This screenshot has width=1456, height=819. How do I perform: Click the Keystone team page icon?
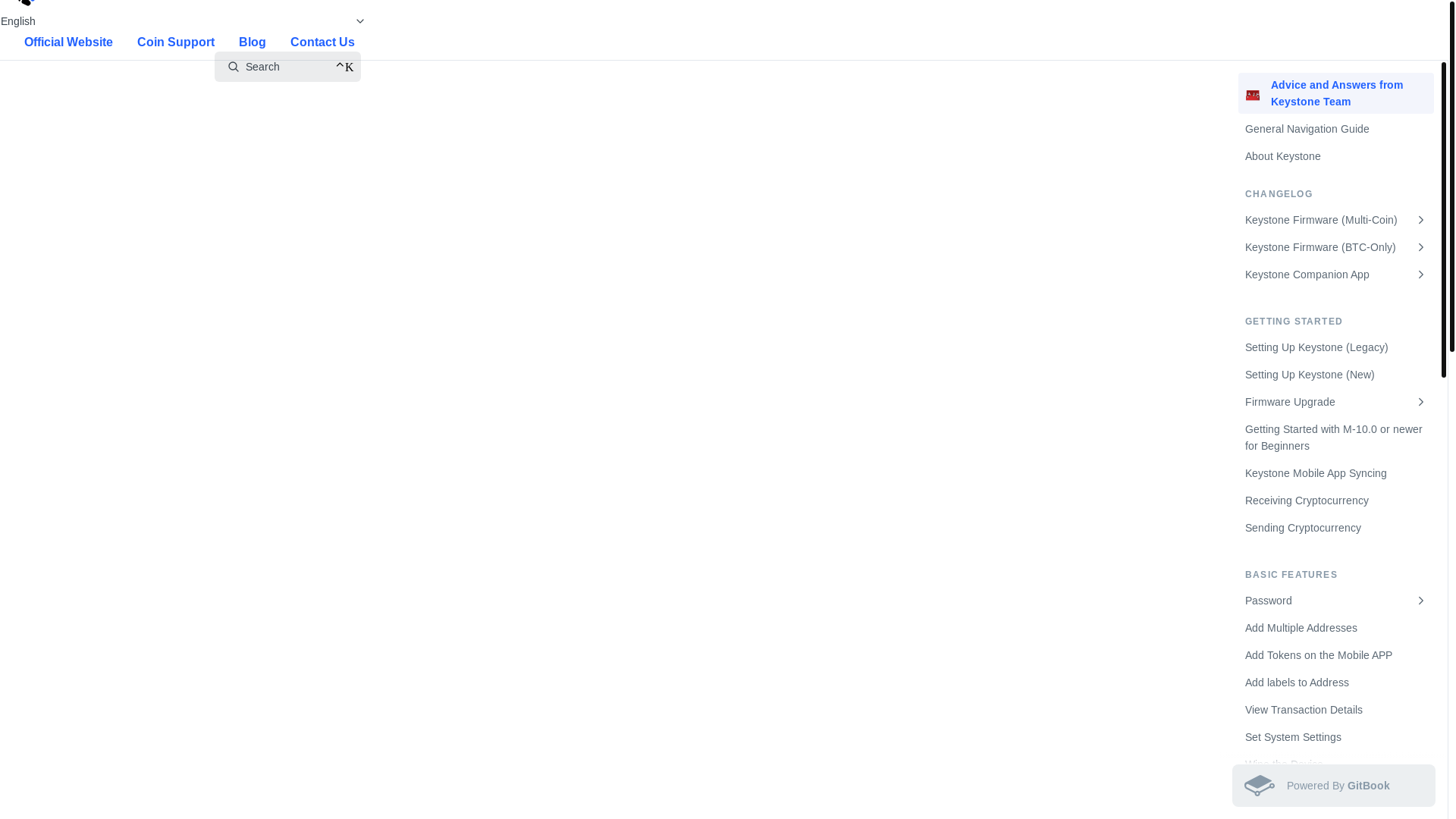coord(1253,95)
